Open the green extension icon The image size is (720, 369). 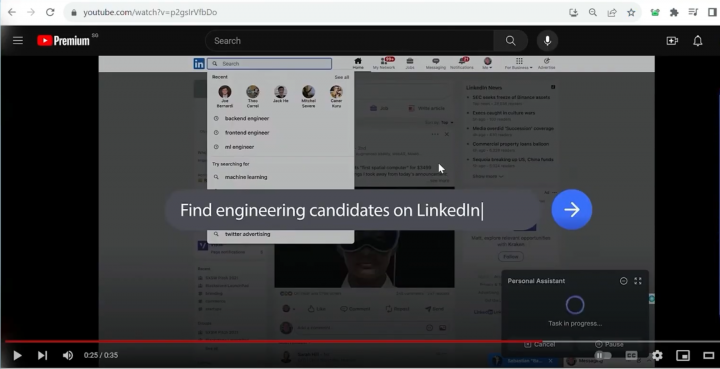[x=655, y=12]
